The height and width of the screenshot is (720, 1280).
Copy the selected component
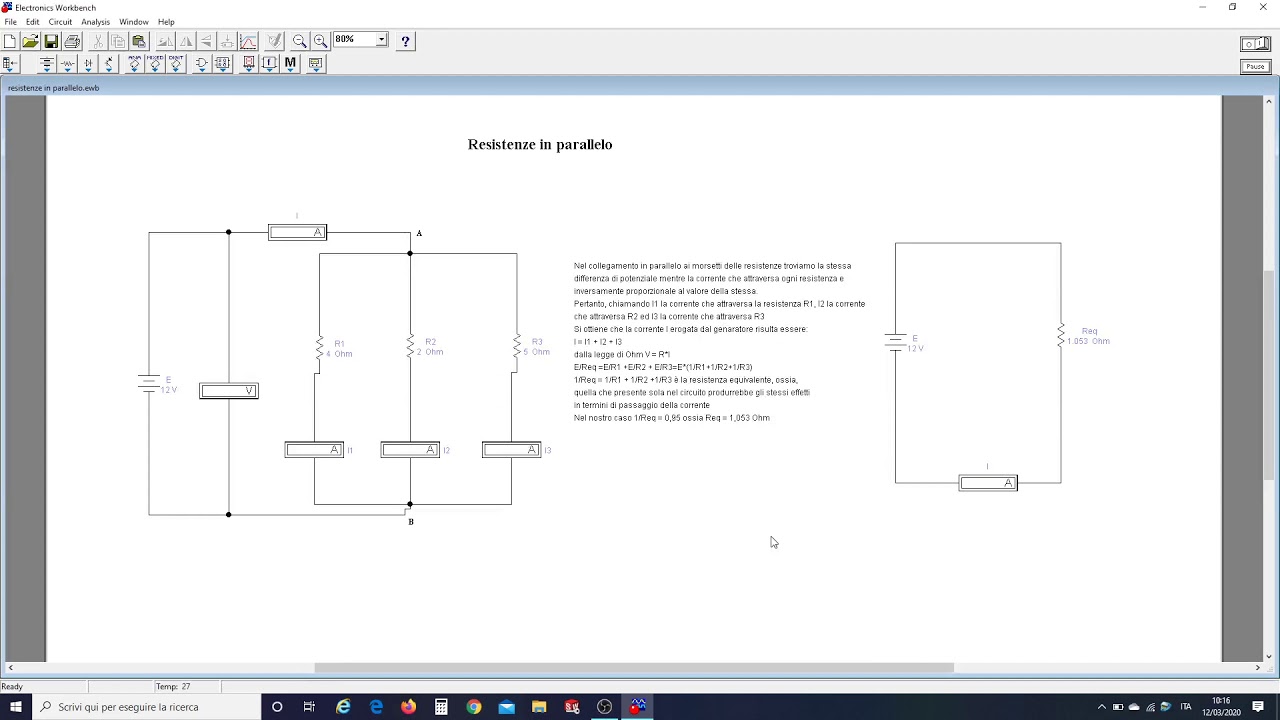coord(118,41)
